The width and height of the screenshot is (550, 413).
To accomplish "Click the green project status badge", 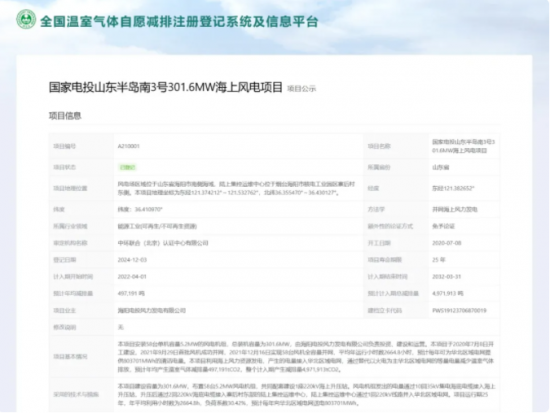I will (x=127, y=167).
